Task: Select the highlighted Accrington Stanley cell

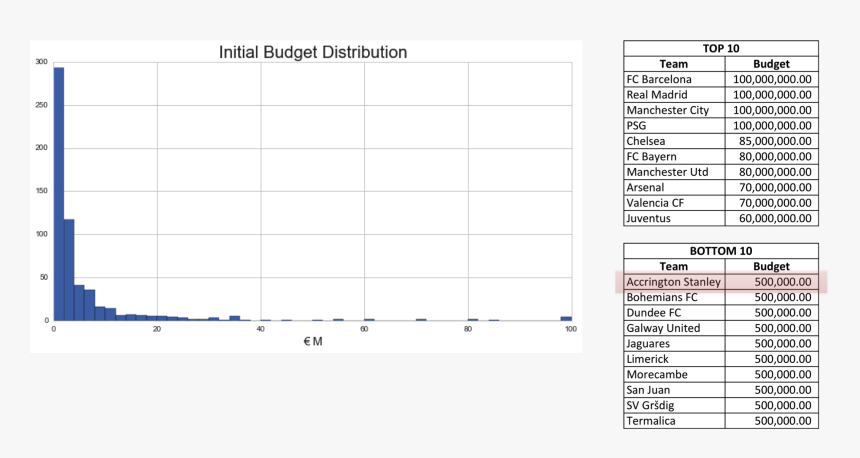Action: pos(674,282)
